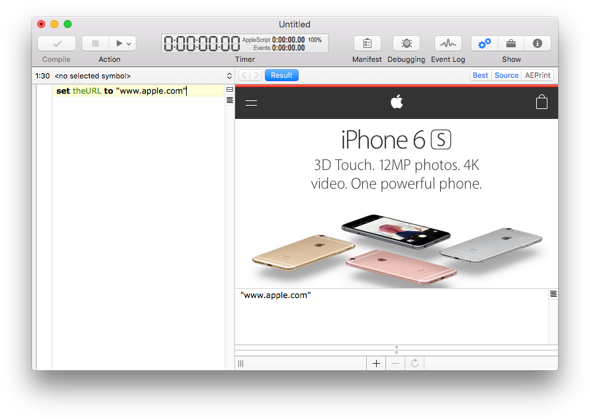Click the timer display
Screen dimensions: 590x419
[245, 43]
